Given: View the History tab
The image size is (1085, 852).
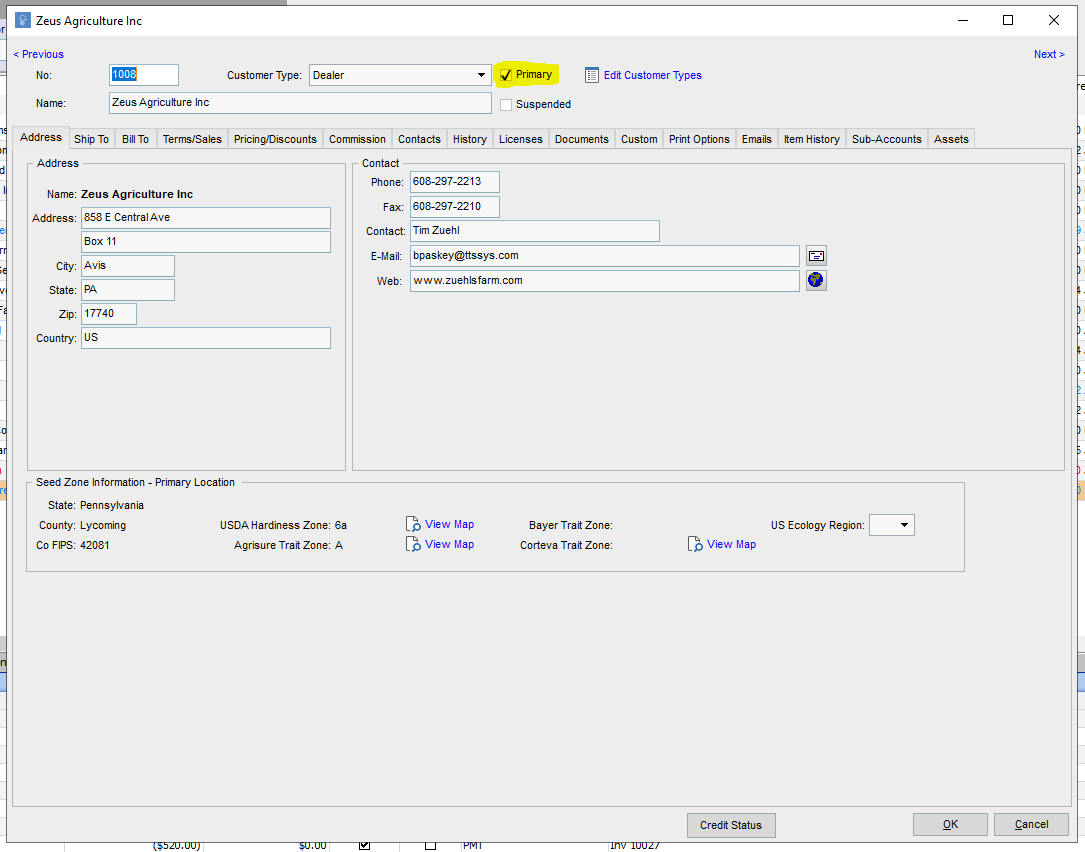Looking at the screenshot, I should [x=470, y=139].
